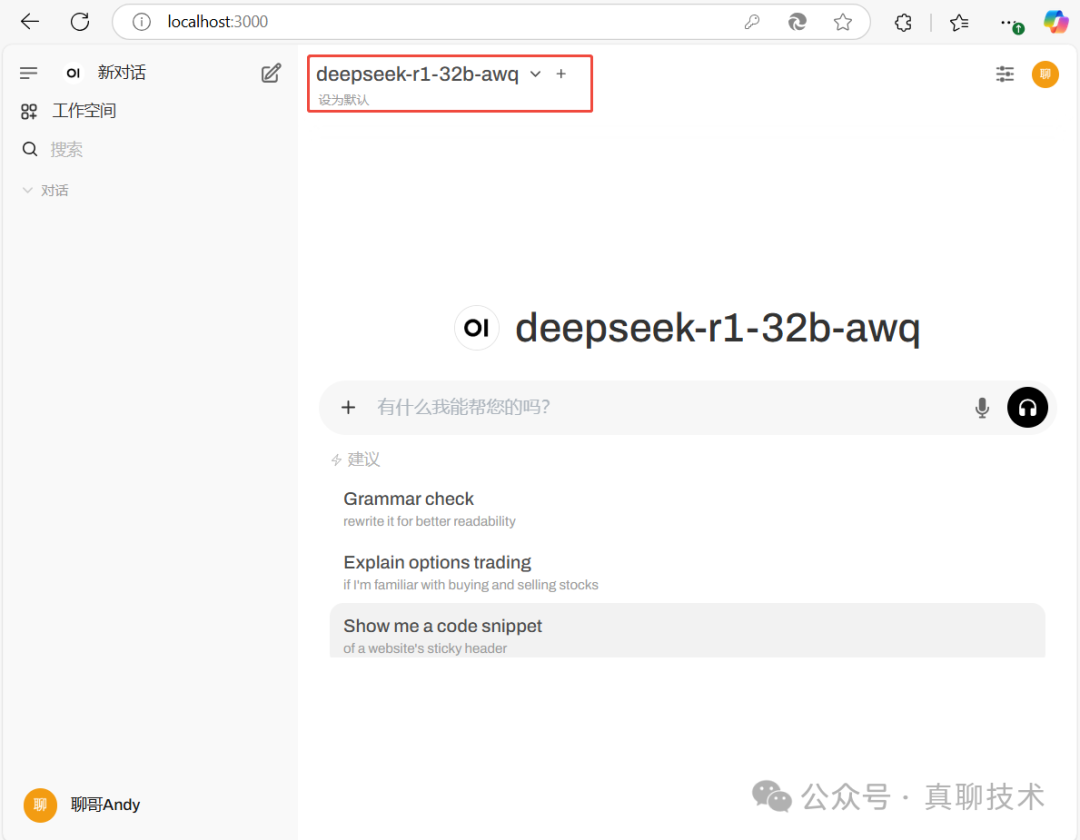This screenshot has width=1080, height=840.
Task: Attach a file with the input plus button
Action: point(349,408)
